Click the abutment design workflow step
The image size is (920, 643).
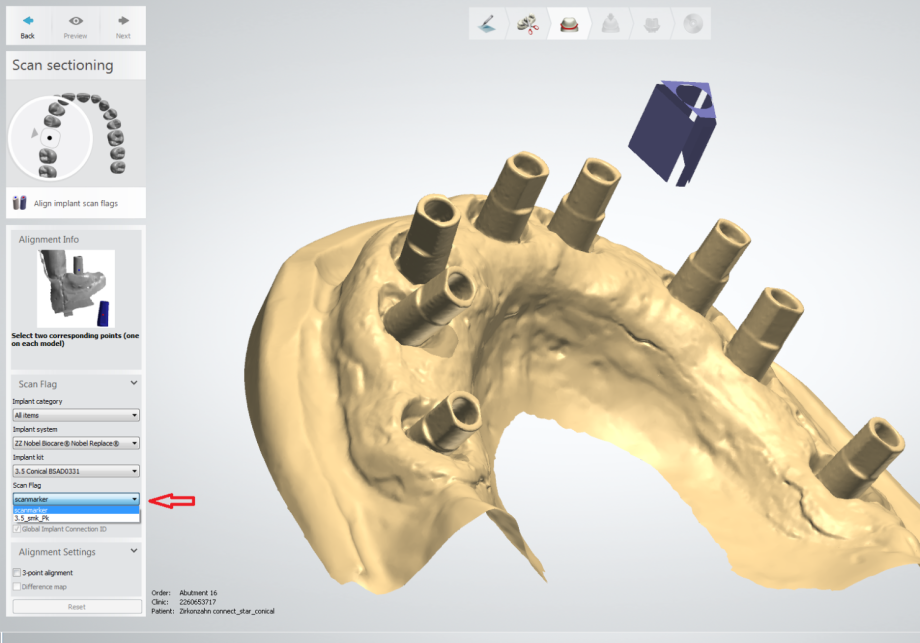coord(610,24)
